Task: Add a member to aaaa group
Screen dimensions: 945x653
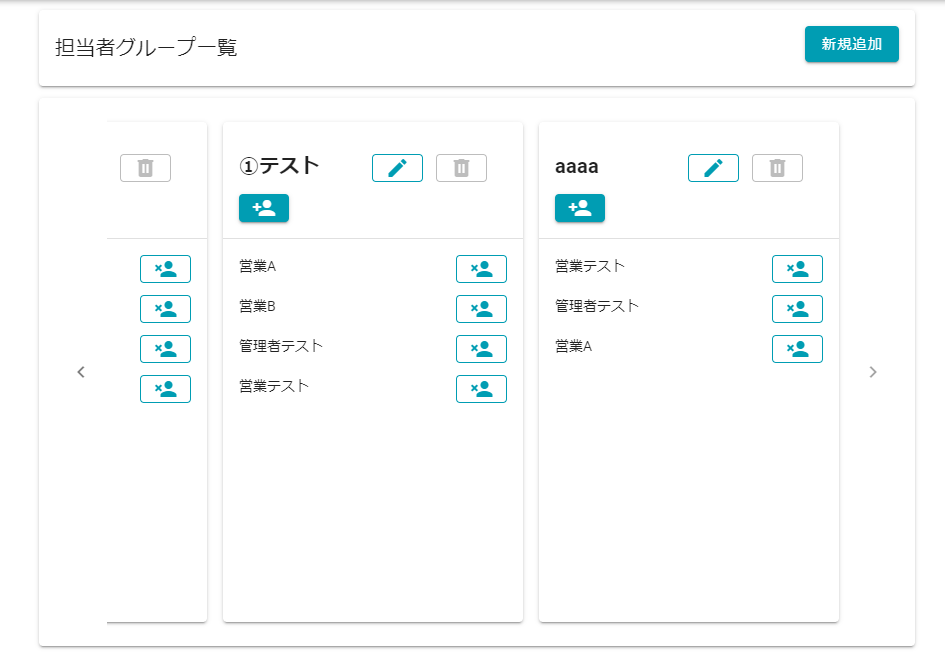Action: [580, 208]
